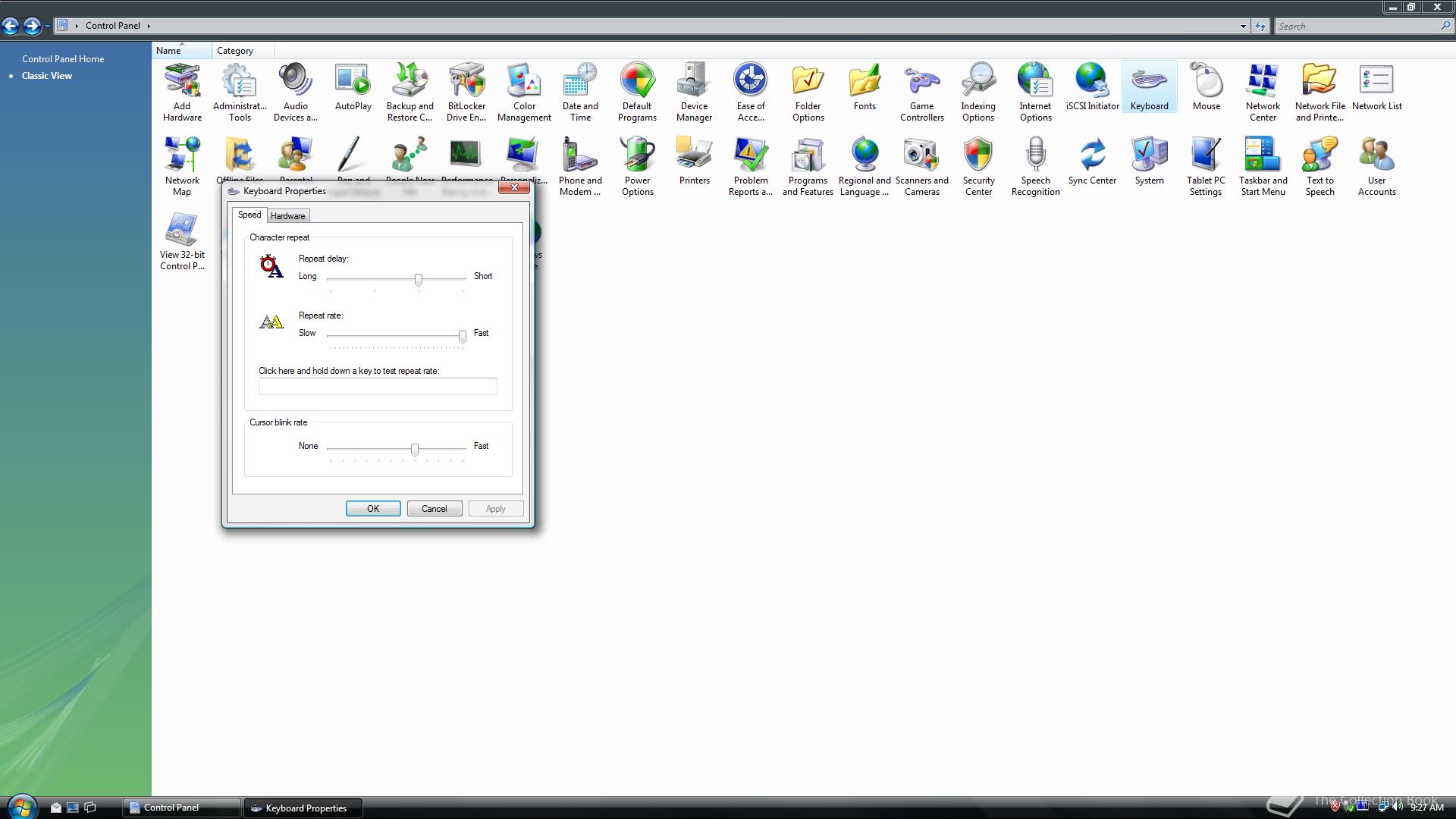Viewport: 1456px width, 819px height.
Task: Open the Power Options icon
Action: pos(637,165)
